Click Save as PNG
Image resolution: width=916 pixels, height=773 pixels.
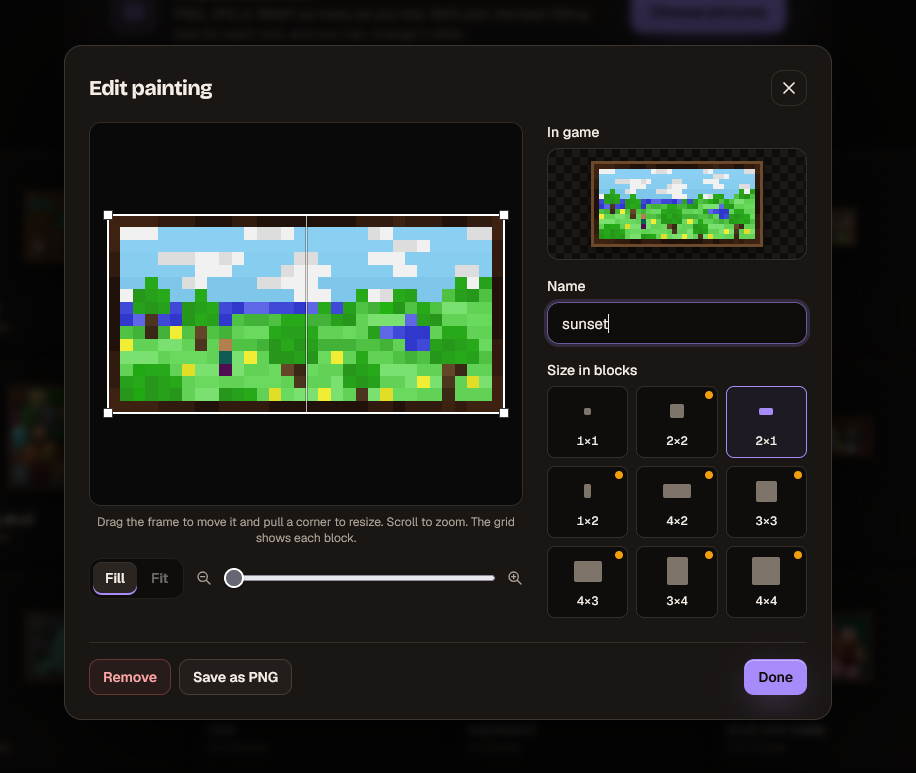click(x=235, y=677)
